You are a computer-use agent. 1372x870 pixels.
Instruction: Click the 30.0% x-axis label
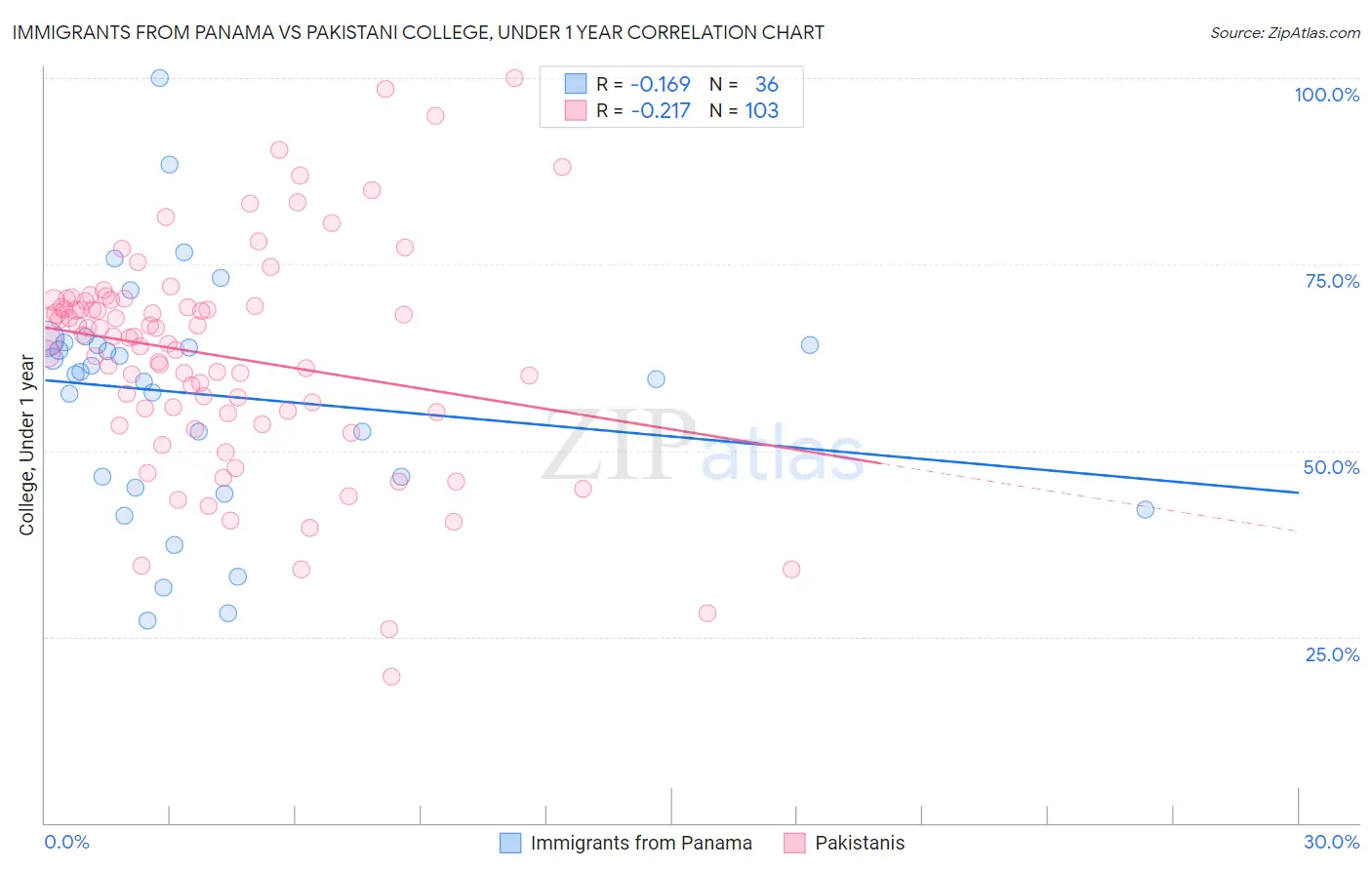click(x=1331, y=842)
